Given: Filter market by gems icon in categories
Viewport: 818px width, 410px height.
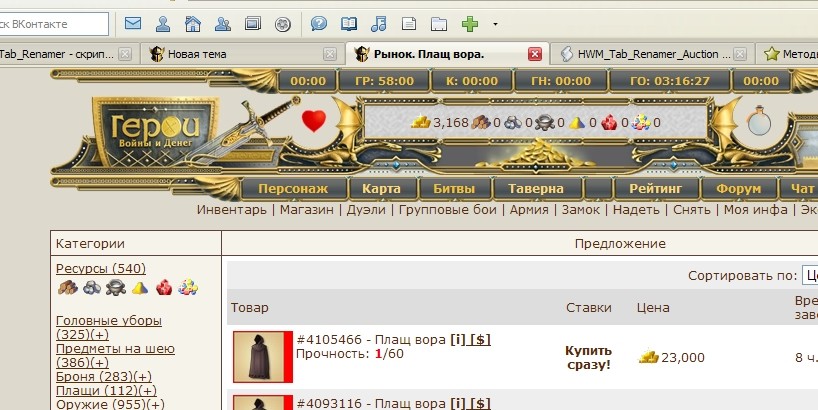Looking at the screenshot, I should [x=188, y=287].
